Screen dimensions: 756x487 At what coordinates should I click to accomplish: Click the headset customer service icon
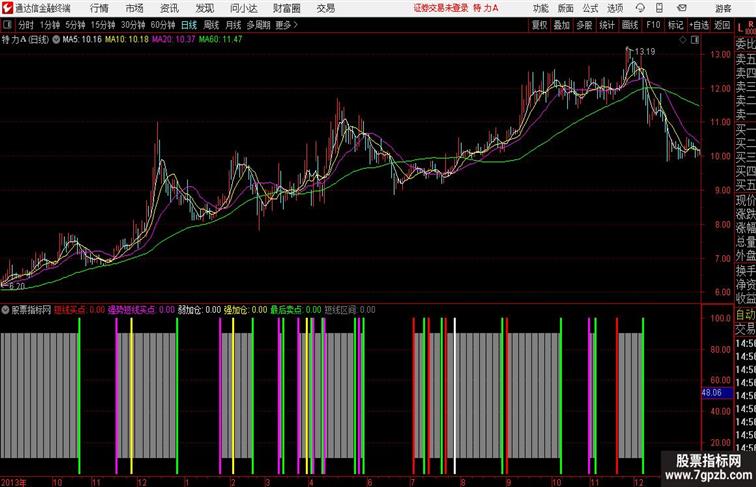pyautogui.click(x=640, y=8)
